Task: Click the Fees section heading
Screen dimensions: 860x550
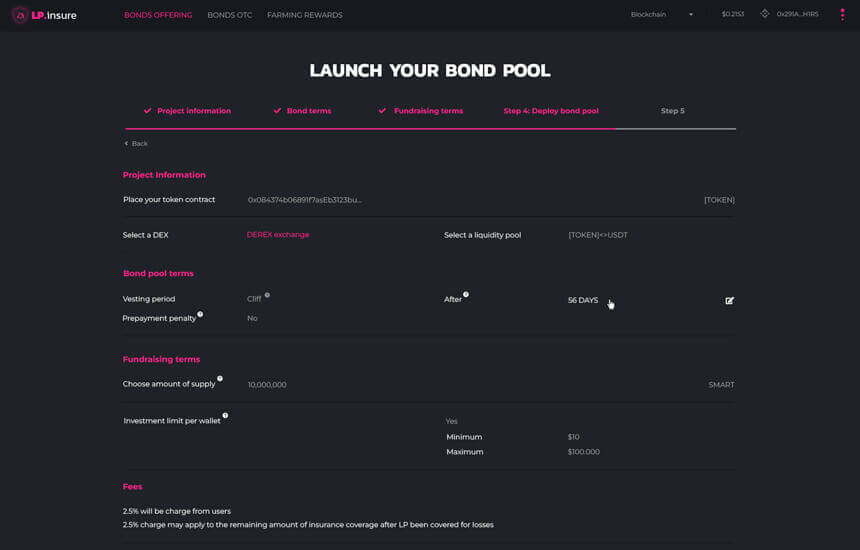Action: [132, 486]
